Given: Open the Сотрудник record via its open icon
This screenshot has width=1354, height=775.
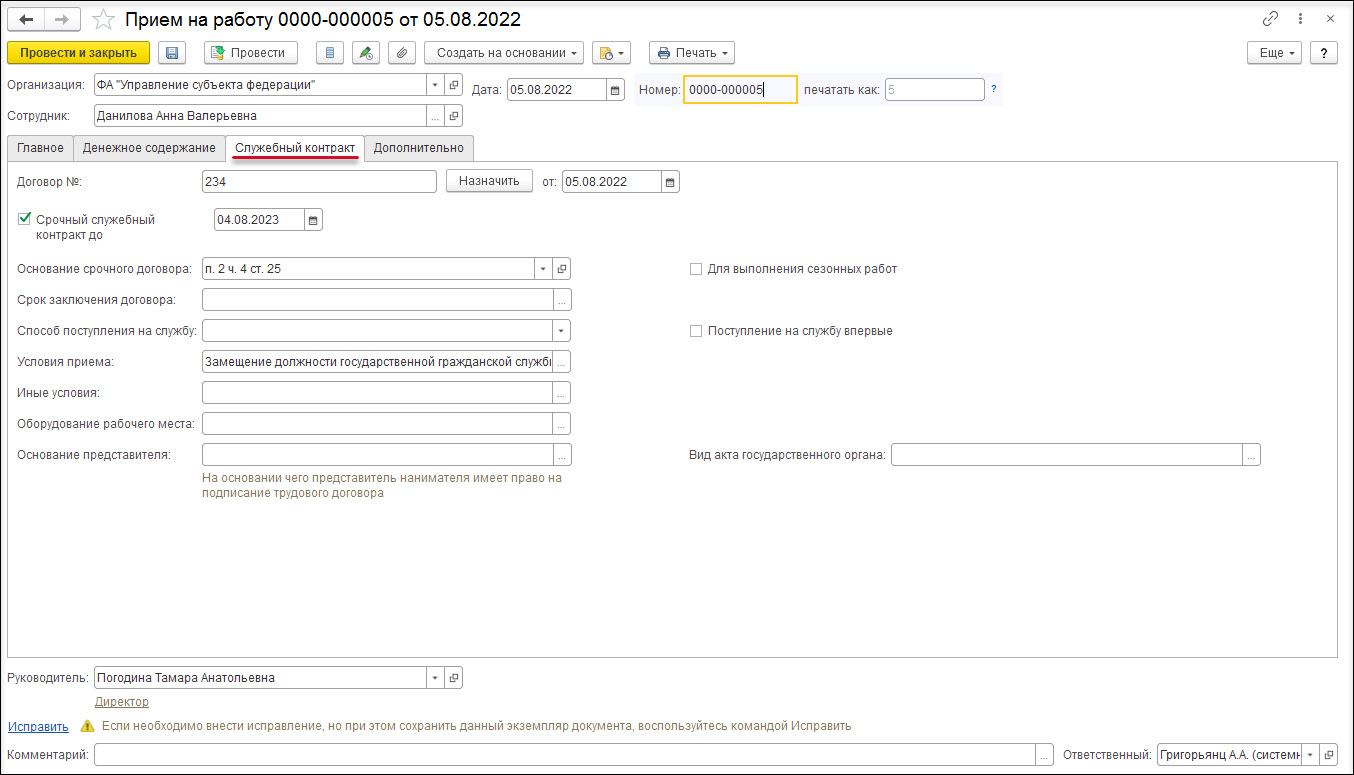Looking at the screenshot, I should [454, 116].
